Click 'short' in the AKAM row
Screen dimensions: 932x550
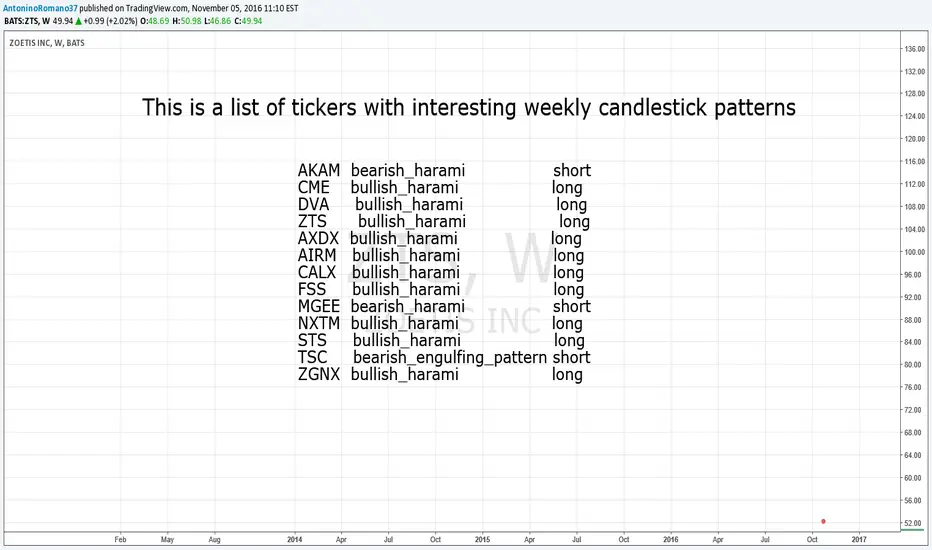point(572,171)
